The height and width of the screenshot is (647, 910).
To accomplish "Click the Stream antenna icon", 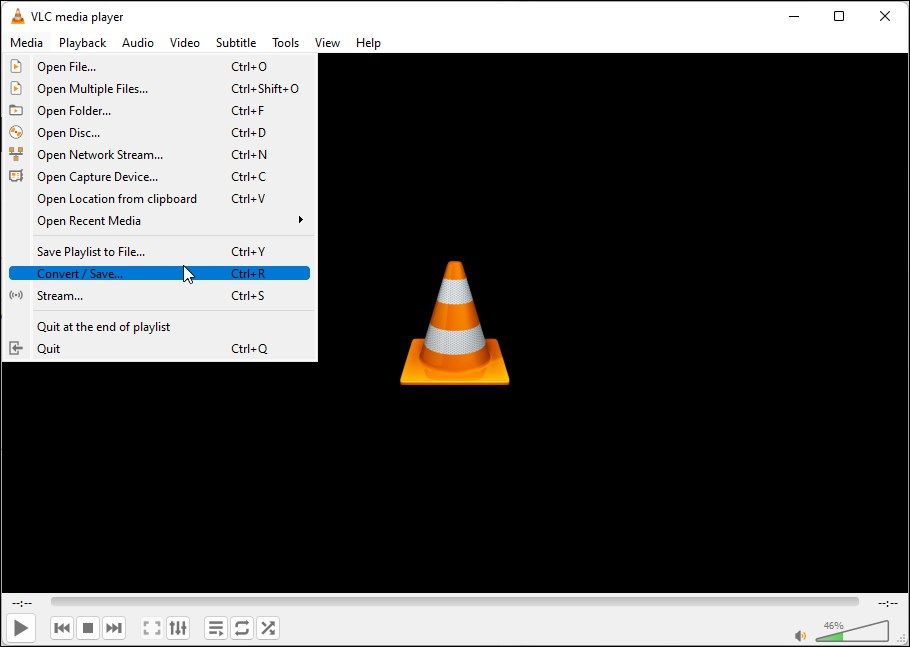I will pos(15,295).
